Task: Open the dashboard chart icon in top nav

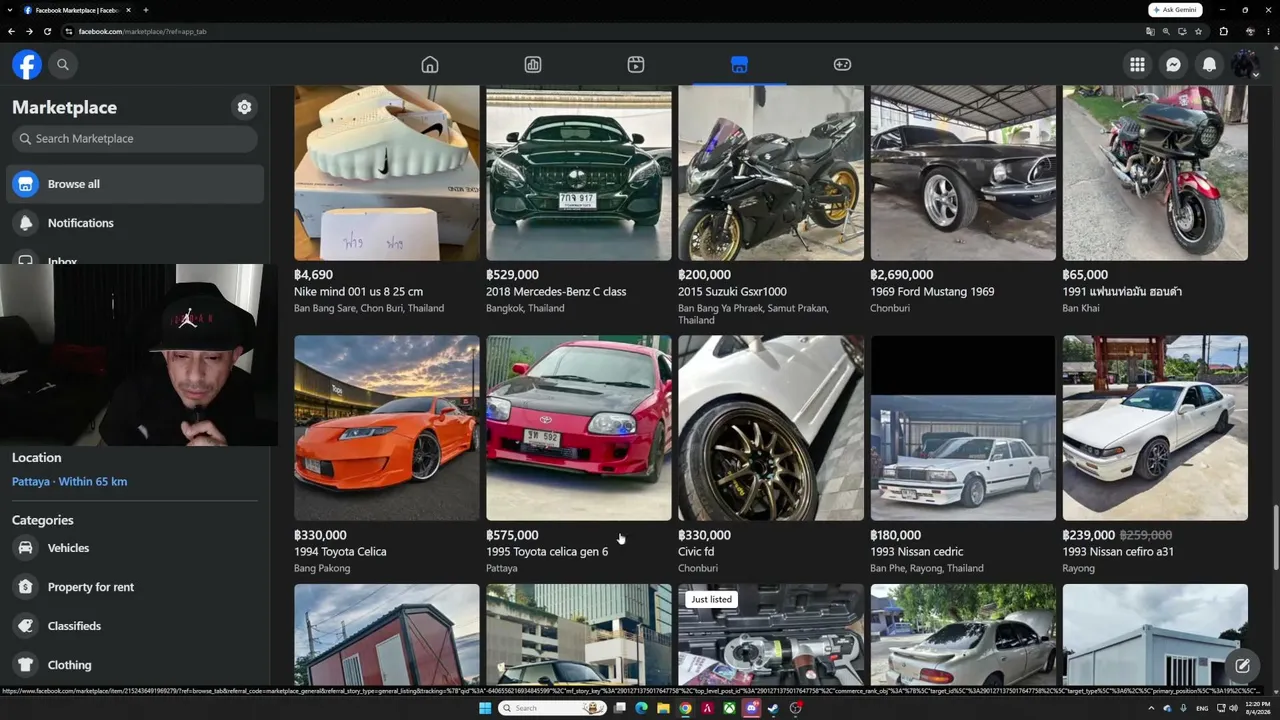Action: [x=533, y=65]
